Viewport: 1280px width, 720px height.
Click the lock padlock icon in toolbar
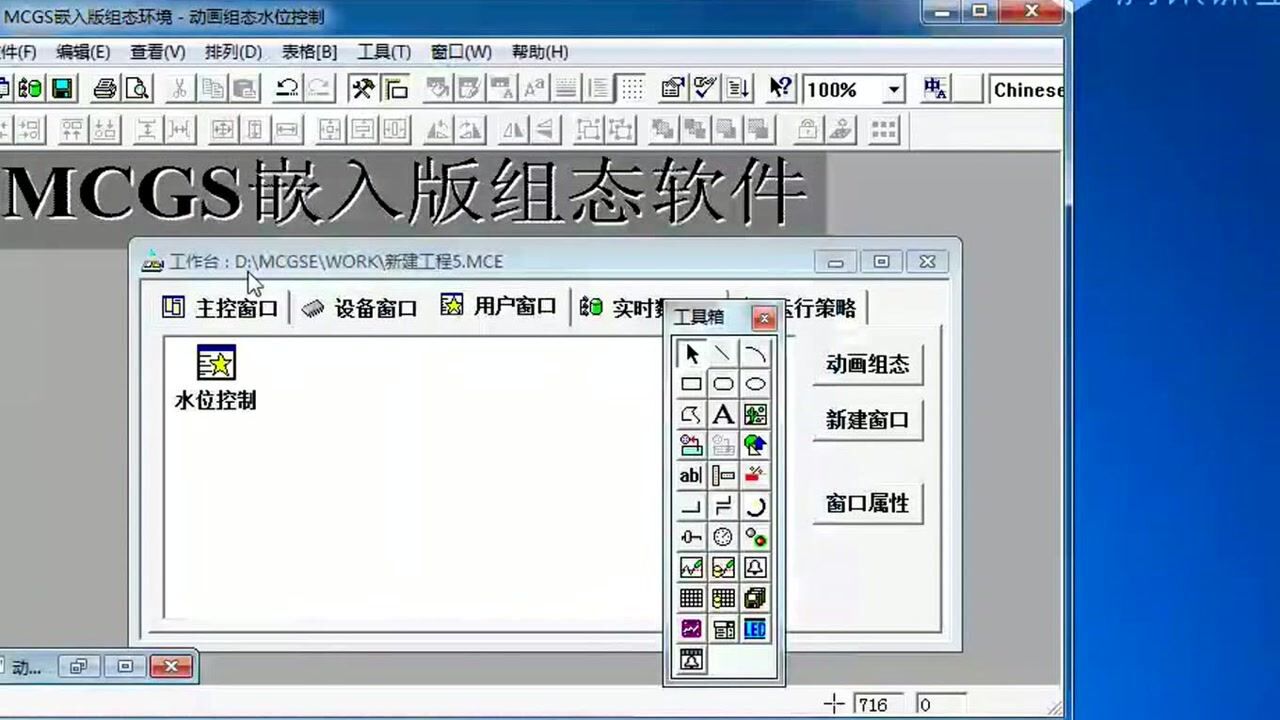[x=807, y=129]
